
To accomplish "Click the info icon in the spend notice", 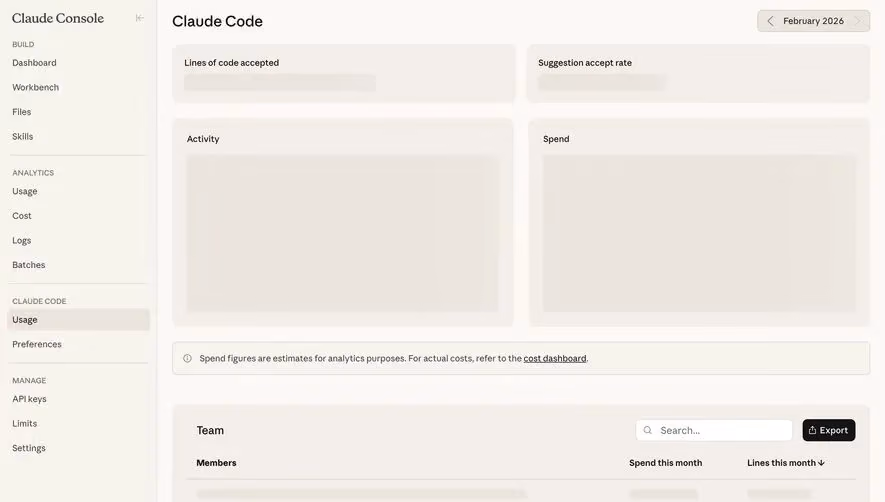I will (x=187, y=358).
